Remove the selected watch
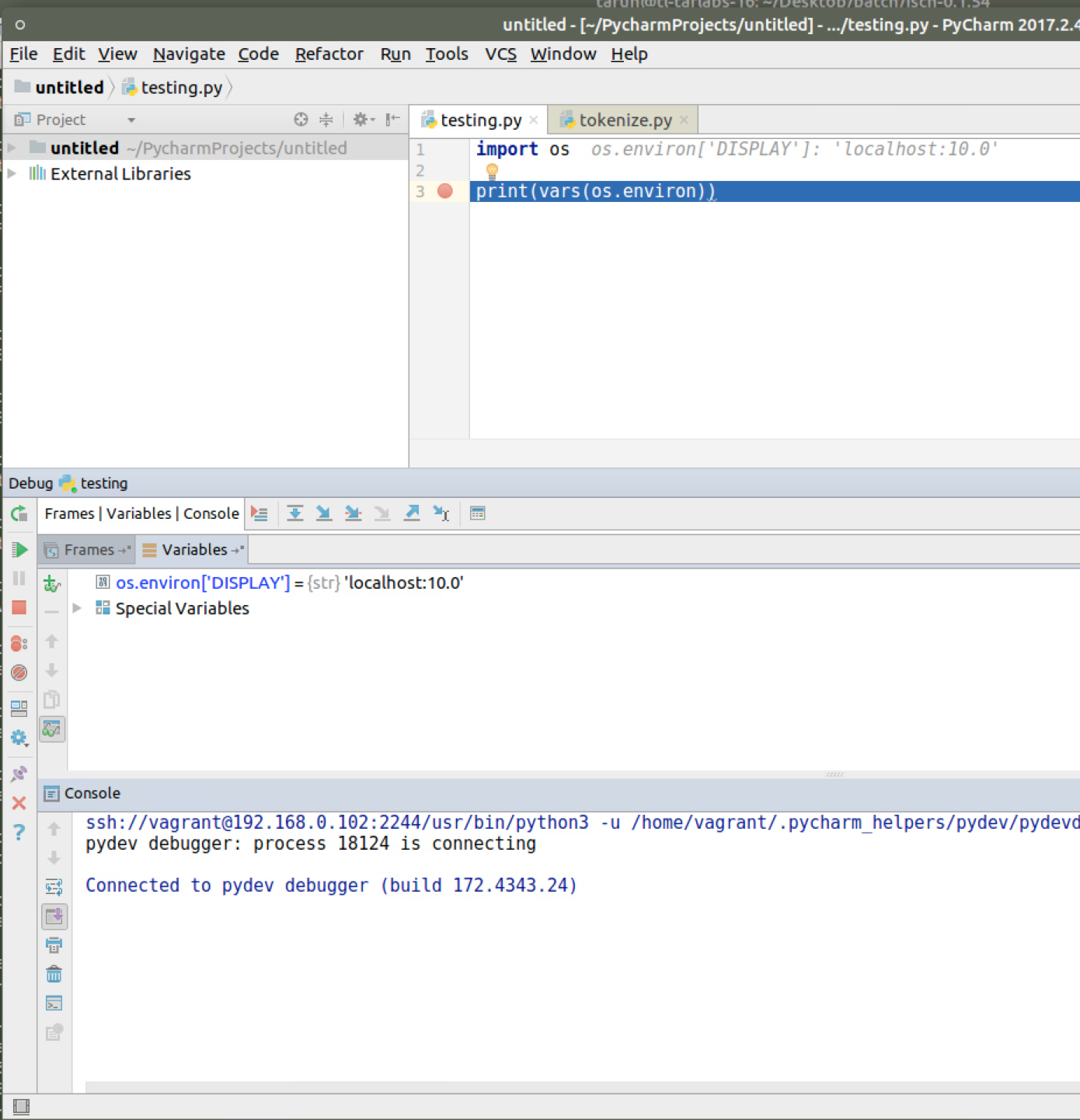Image resolution: width=1080 pixels, height=1120 pixels. pyautogui.click(x=52, y=612)
